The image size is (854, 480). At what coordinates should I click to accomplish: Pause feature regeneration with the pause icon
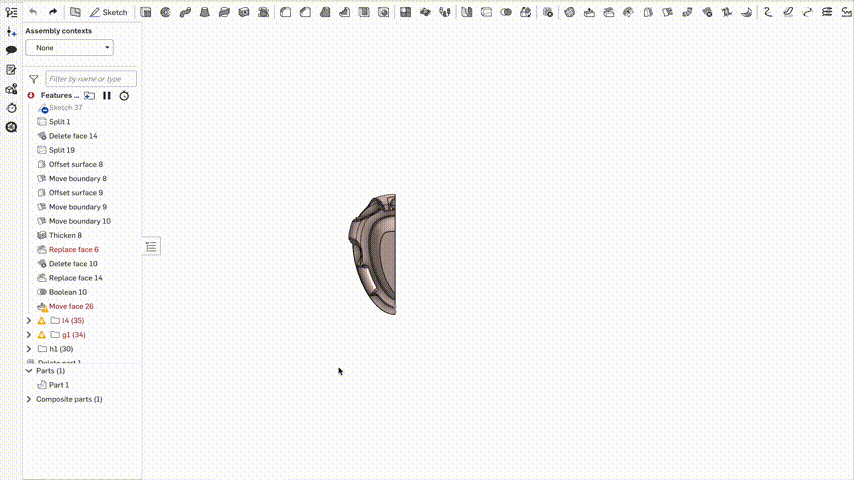(x=107, y=95)
